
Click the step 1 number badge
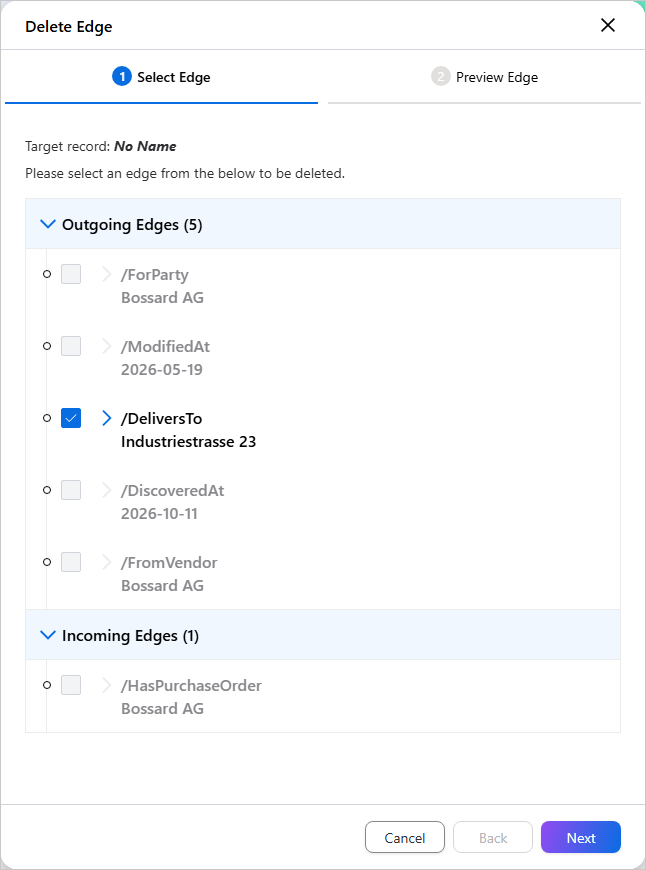(122, 77)
